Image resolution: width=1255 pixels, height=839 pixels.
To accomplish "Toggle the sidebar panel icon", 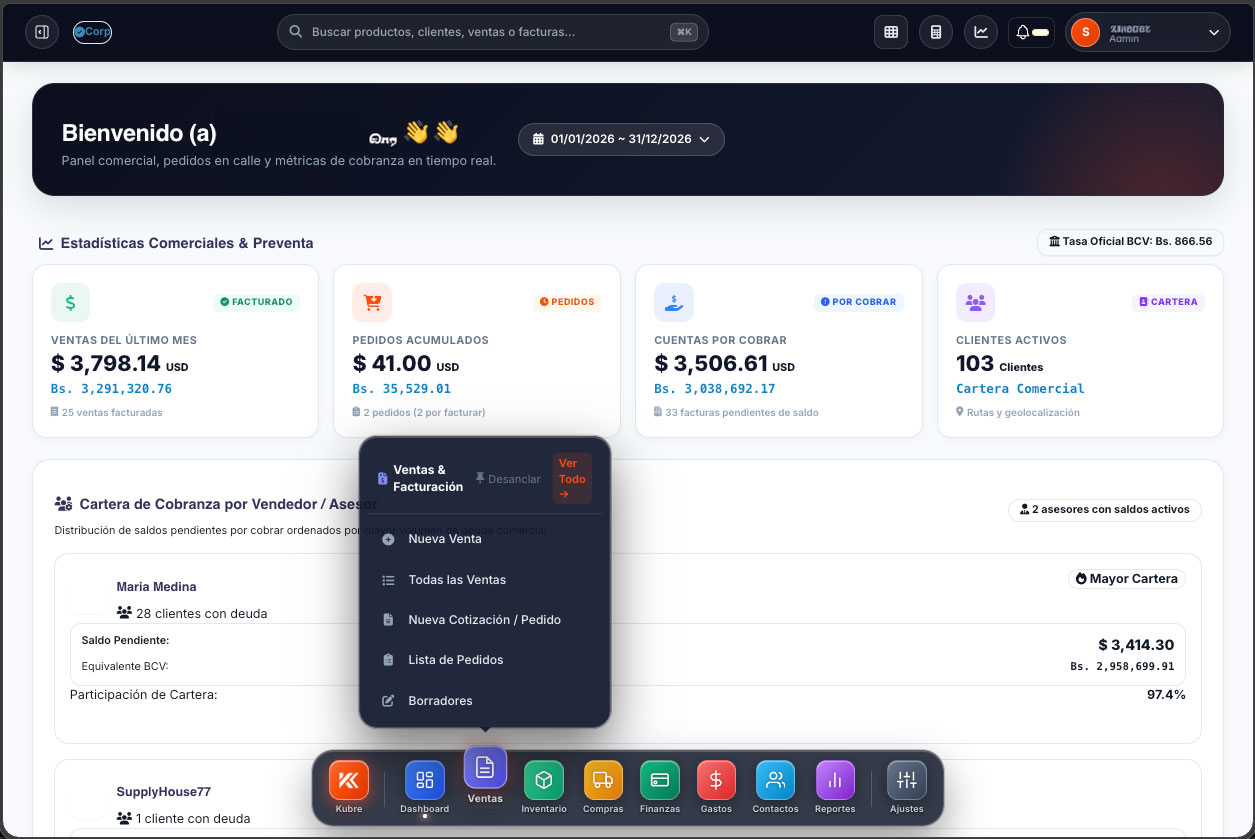I will (42, 32).
